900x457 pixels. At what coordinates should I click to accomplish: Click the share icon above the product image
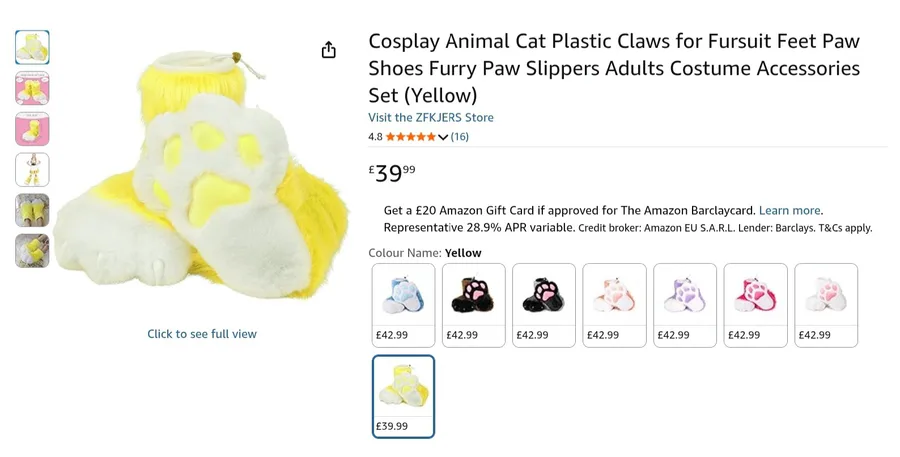click(x=328, y=50)
